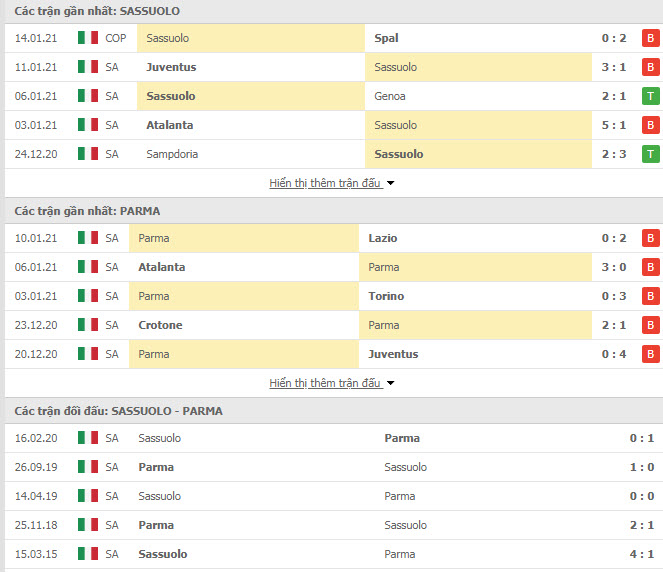This screenshot has width=663, height=572.
Task: Expand more Sassuolo matches via dropdown arrow
Action: [x=390, y=183]
